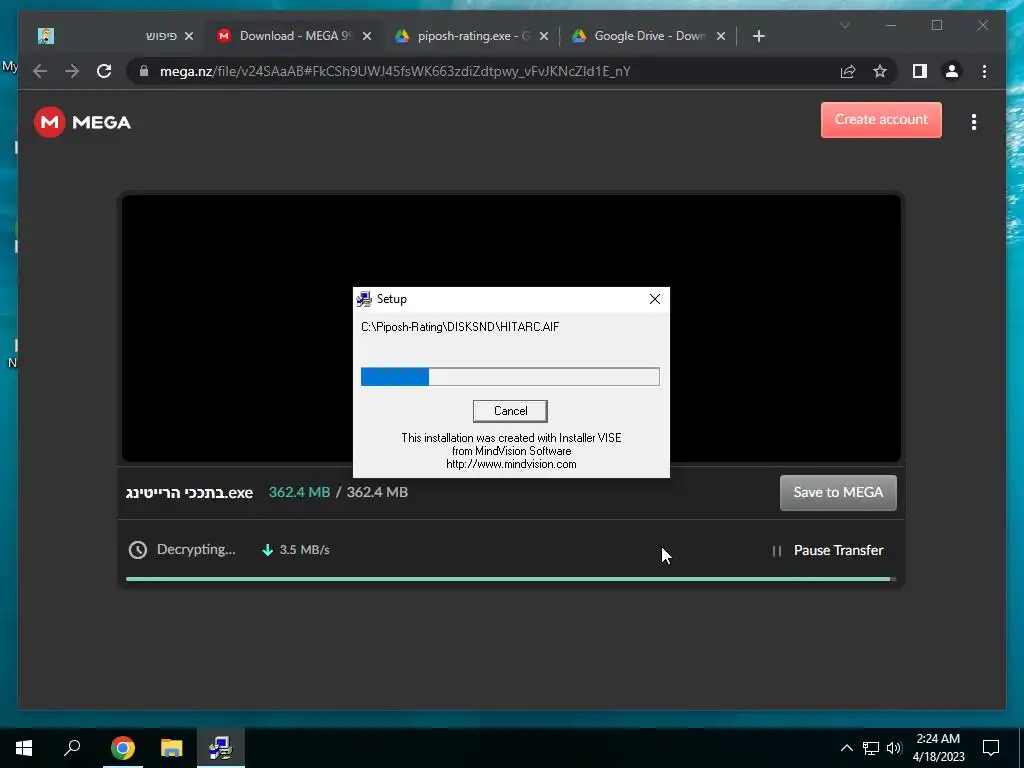This screenshot has width=1024, height=768.
Task: Open MEGA page three-dot menu
Action: point(974,122)
